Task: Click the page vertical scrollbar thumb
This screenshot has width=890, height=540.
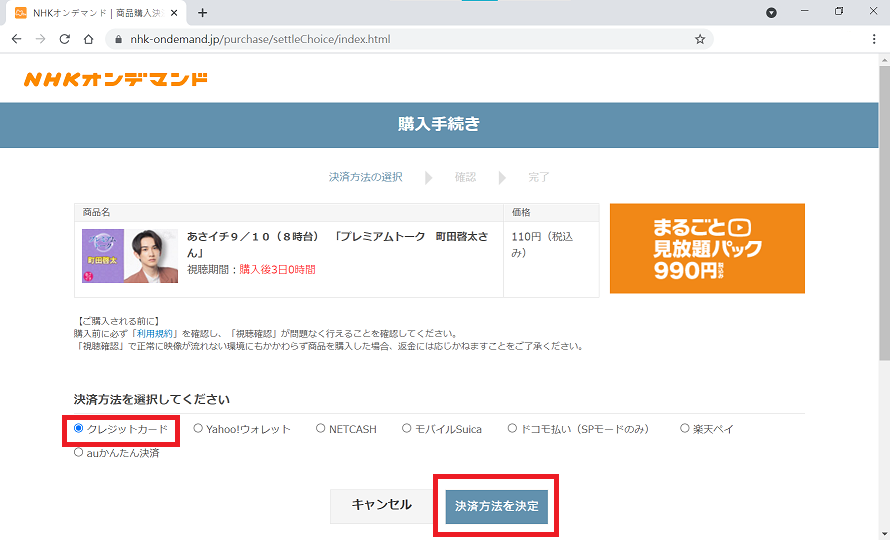Action: pos(884,213)
